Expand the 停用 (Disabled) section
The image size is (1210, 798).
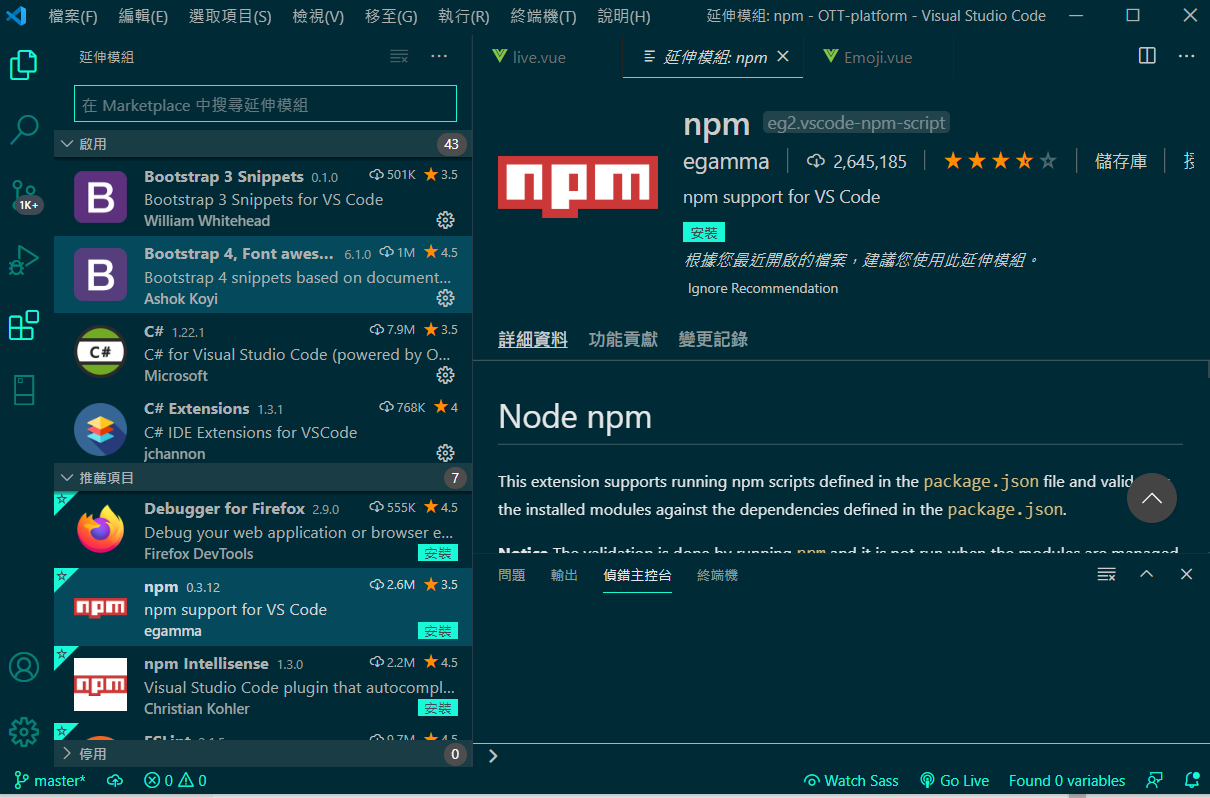[262, 754]
